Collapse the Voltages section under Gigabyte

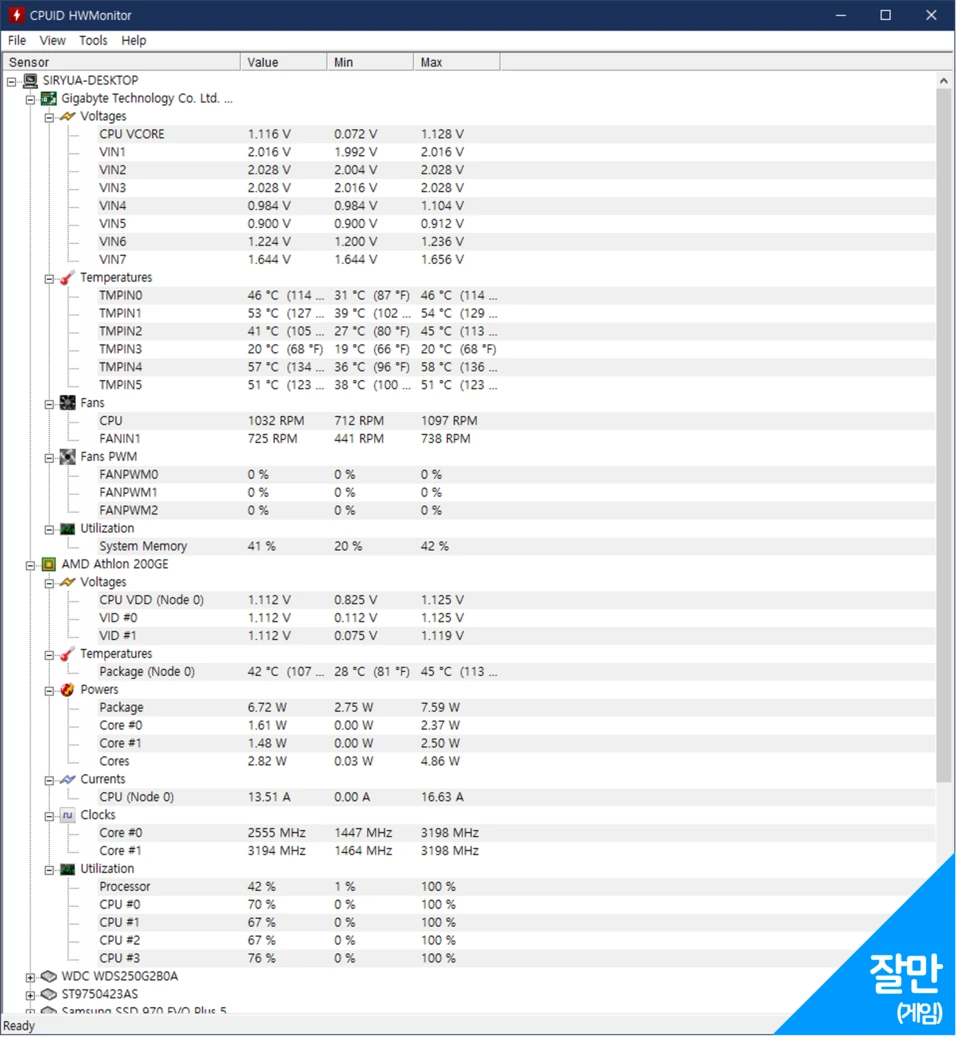(49, 116)
